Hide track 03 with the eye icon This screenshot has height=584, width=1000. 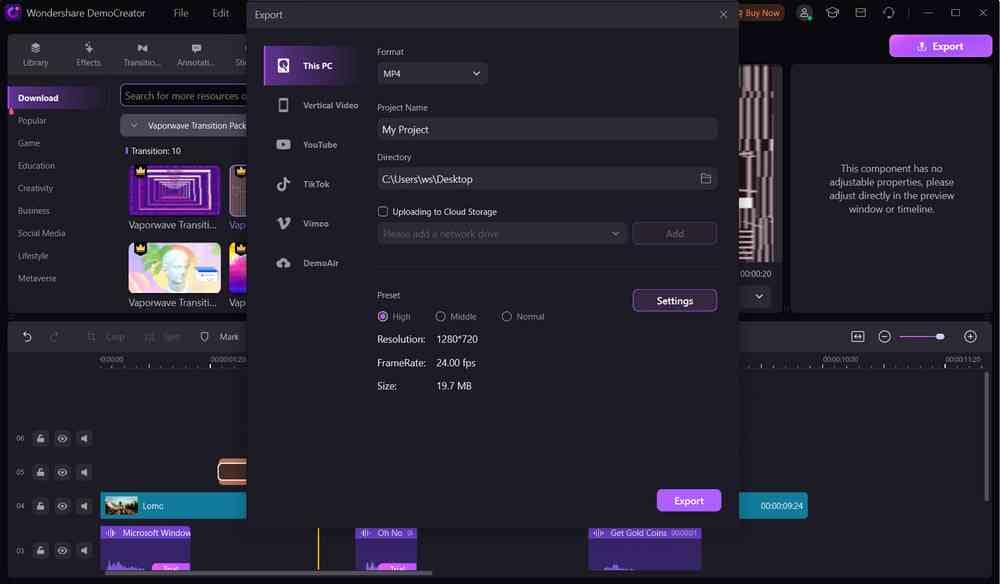[62, 550]
